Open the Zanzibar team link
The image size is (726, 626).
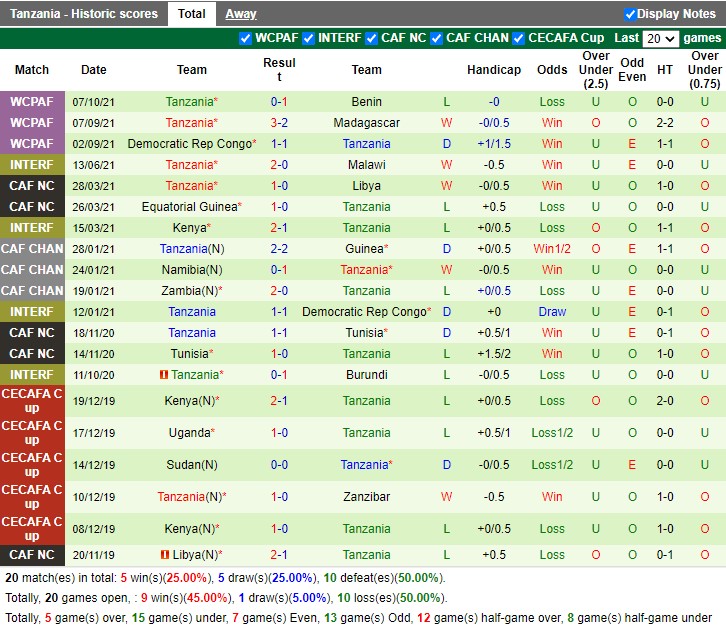pyautogui.click(x=366, y=497)
